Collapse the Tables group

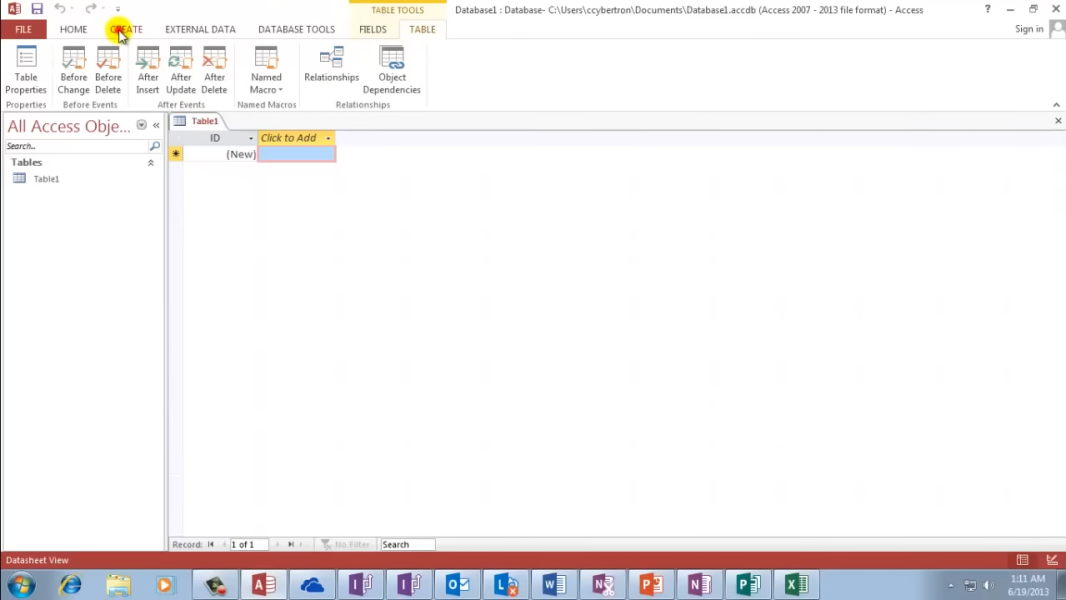pos(151,163)
